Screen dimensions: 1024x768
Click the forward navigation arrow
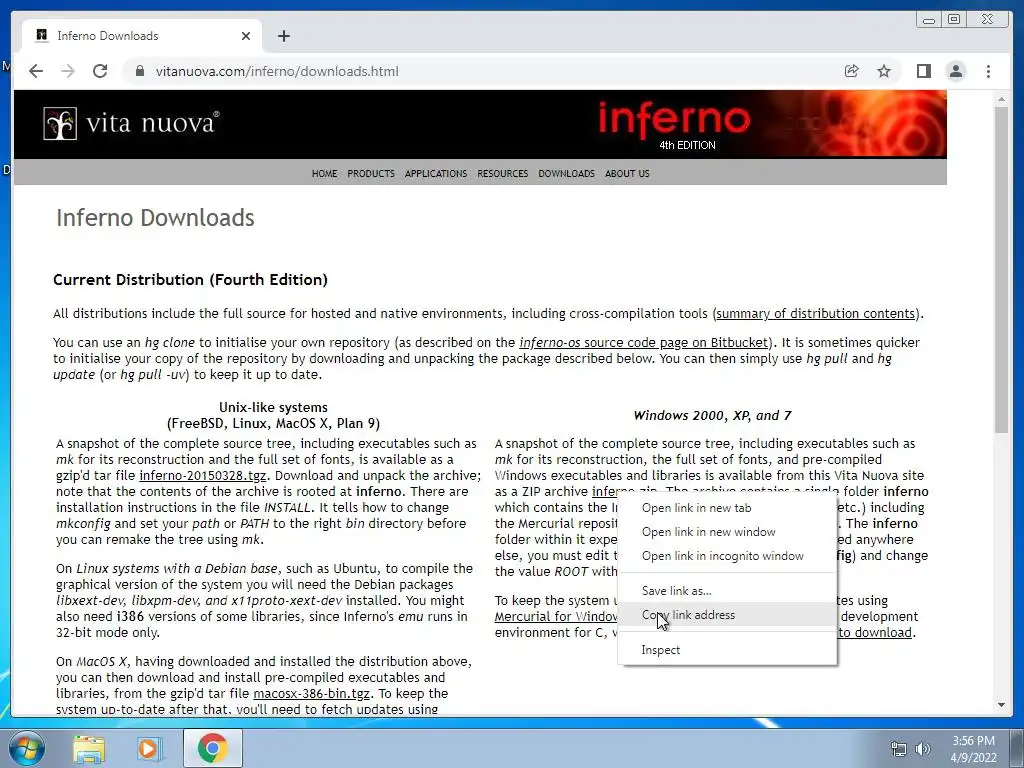pos(68,71)
